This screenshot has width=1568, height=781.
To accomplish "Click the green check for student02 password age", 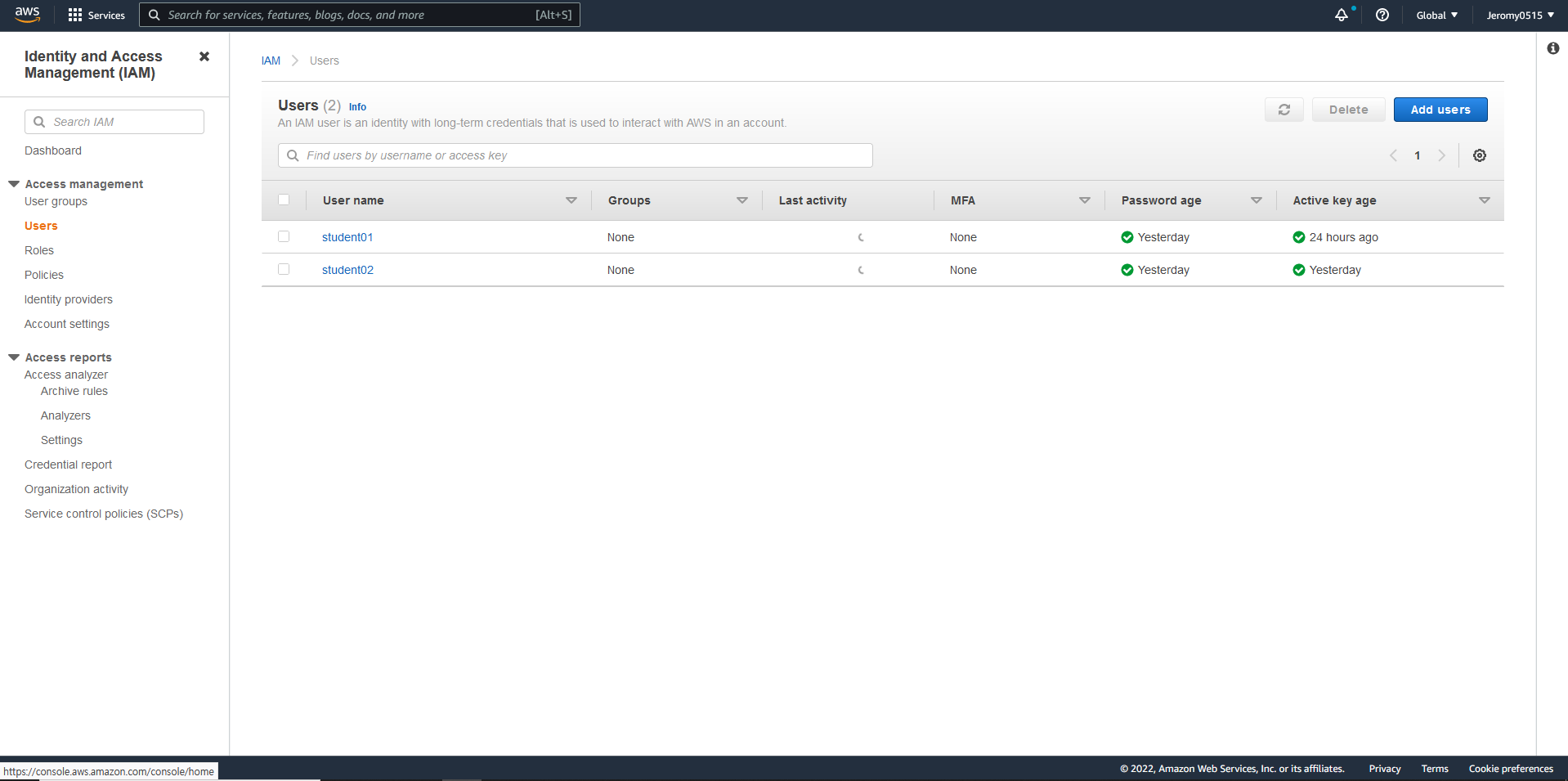I will coord(1127,270).
